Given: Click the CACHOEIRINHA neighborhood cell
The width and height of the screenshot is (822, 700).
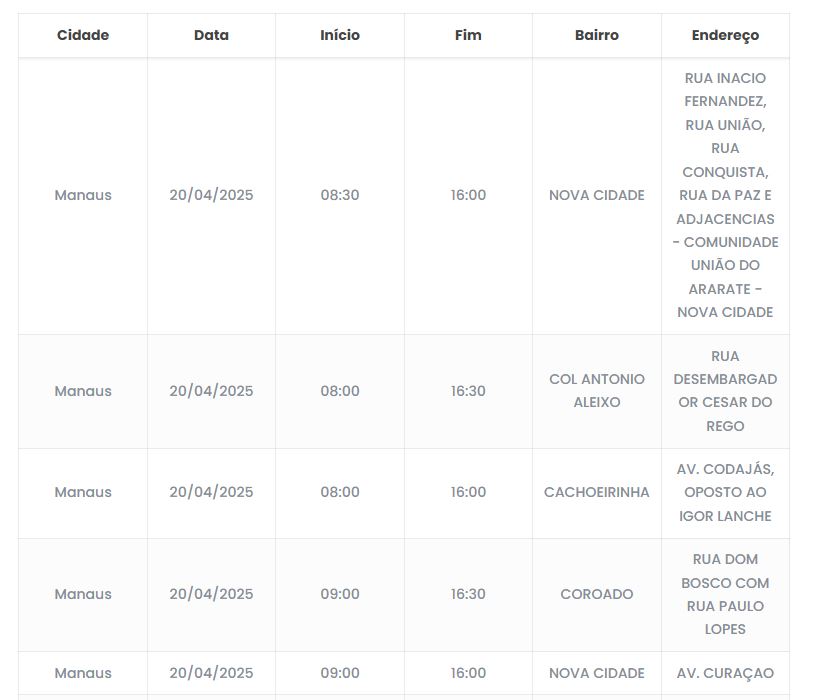Looking at the screenshot, I should (x=597, y=492).
